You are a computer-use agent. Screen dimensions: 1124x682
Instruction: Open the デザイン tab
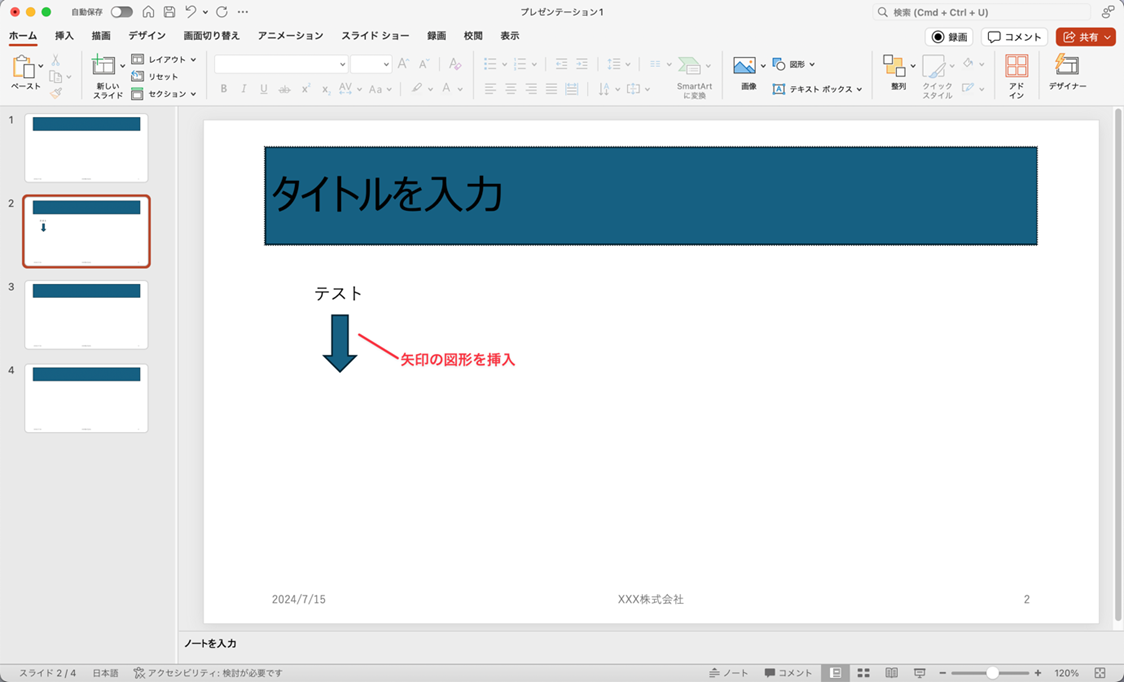point(147,36)
